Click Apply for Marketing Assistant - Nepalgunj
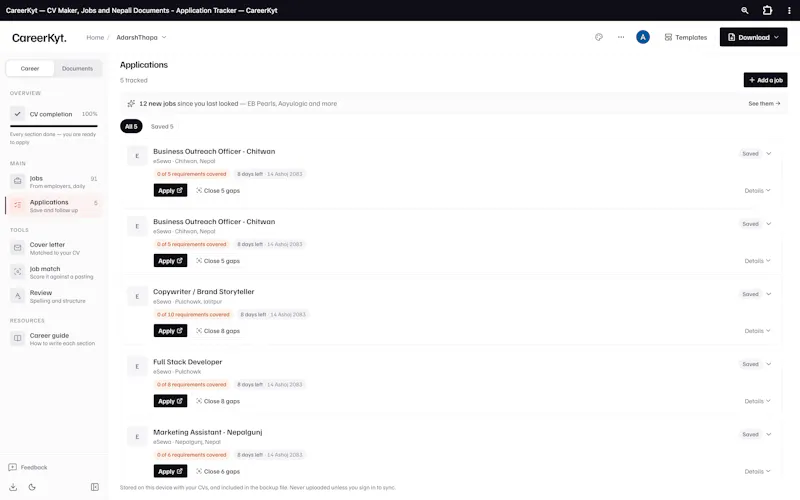The height and width of the screenshot is (500, 800). (170, 471)
